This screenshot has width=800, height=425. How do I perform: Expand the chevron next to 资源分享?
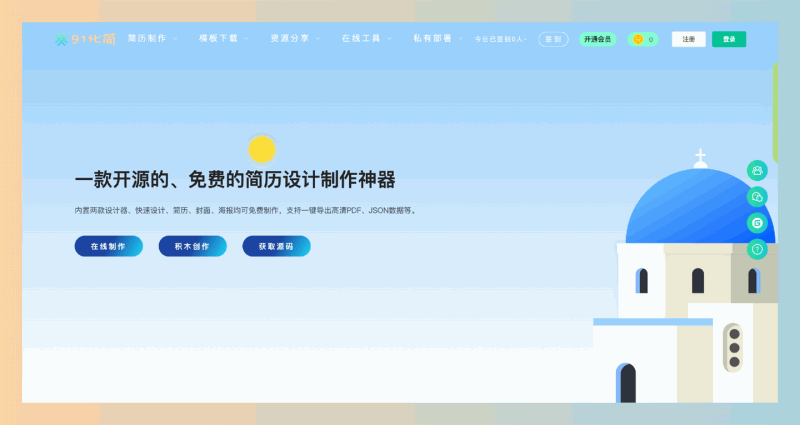318,39
